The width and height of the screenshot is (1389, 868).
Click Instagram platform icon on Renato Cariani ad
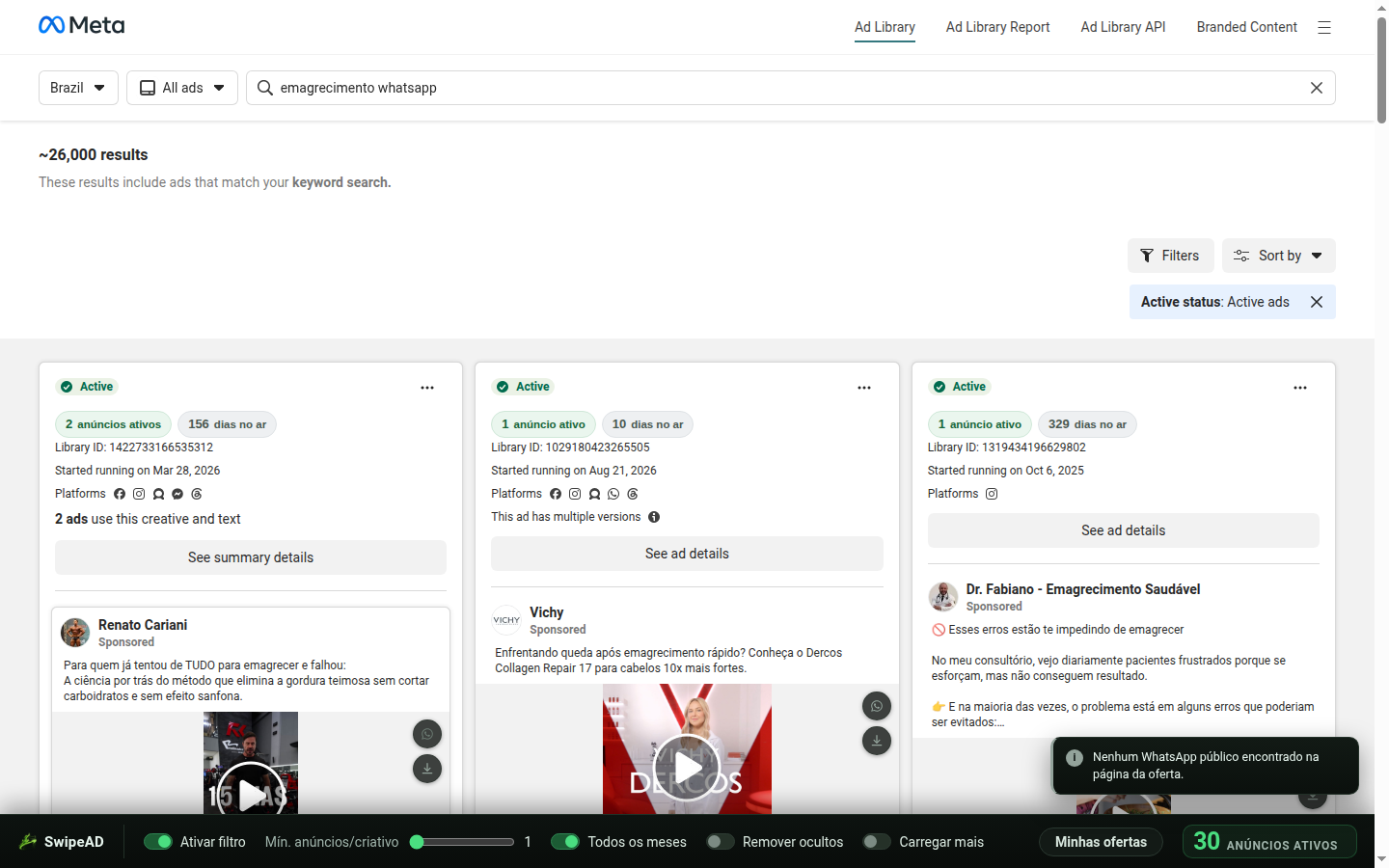click(x=139, y=494)
